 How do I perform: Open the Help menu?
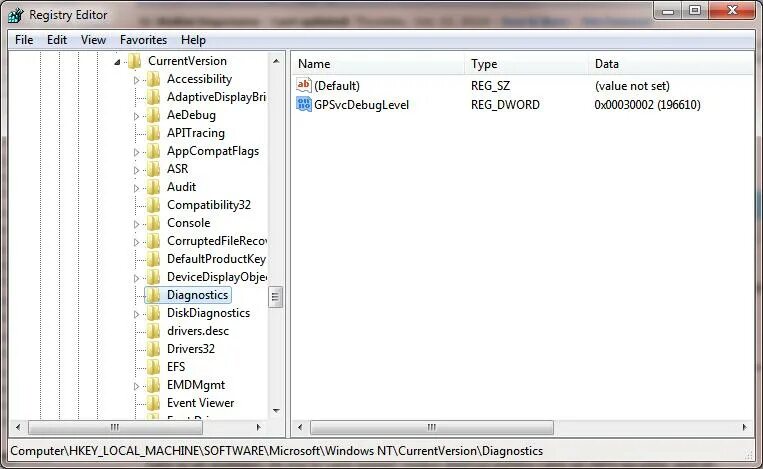click(193, 40)
